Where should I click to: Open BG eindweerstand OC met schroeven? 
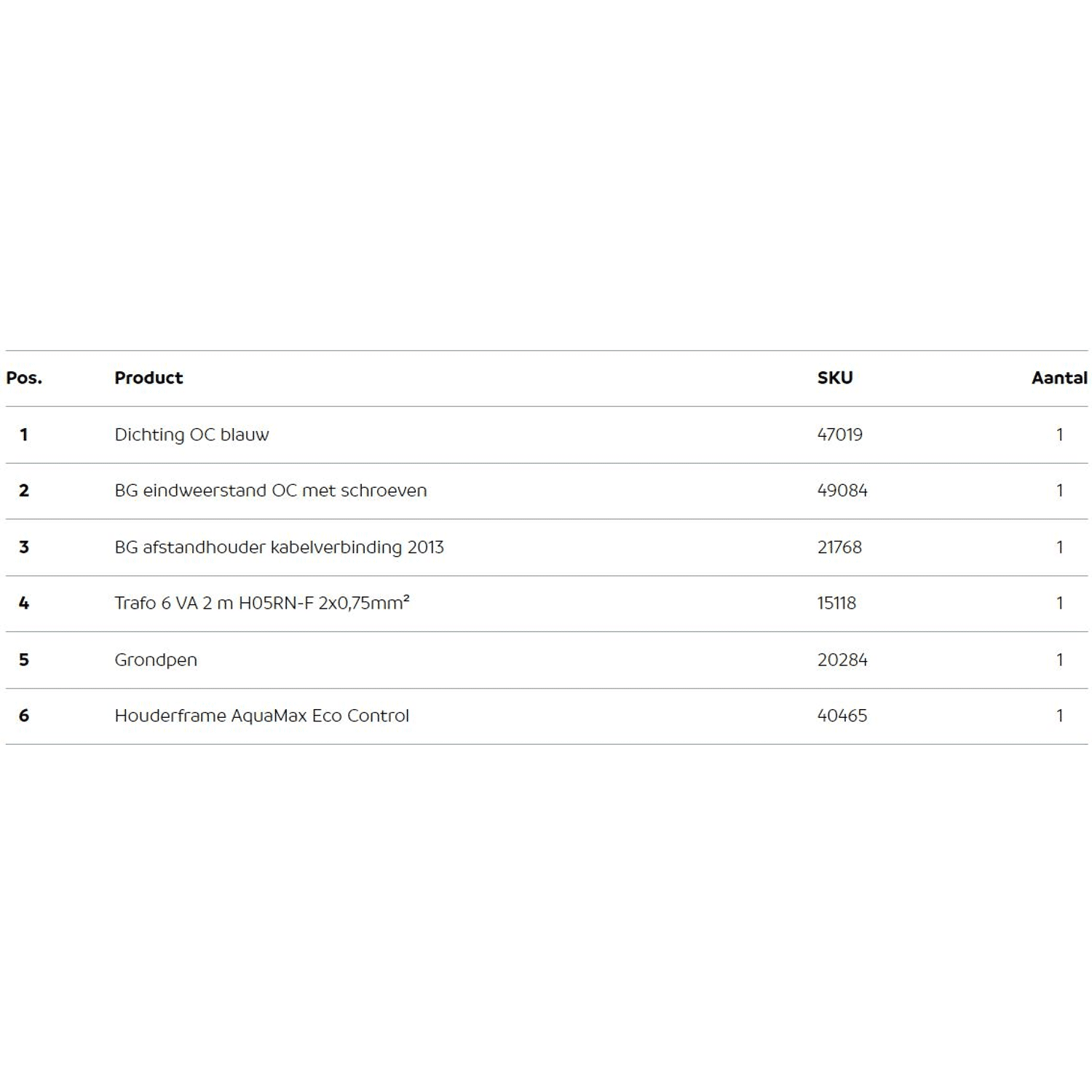coord(270,491)
